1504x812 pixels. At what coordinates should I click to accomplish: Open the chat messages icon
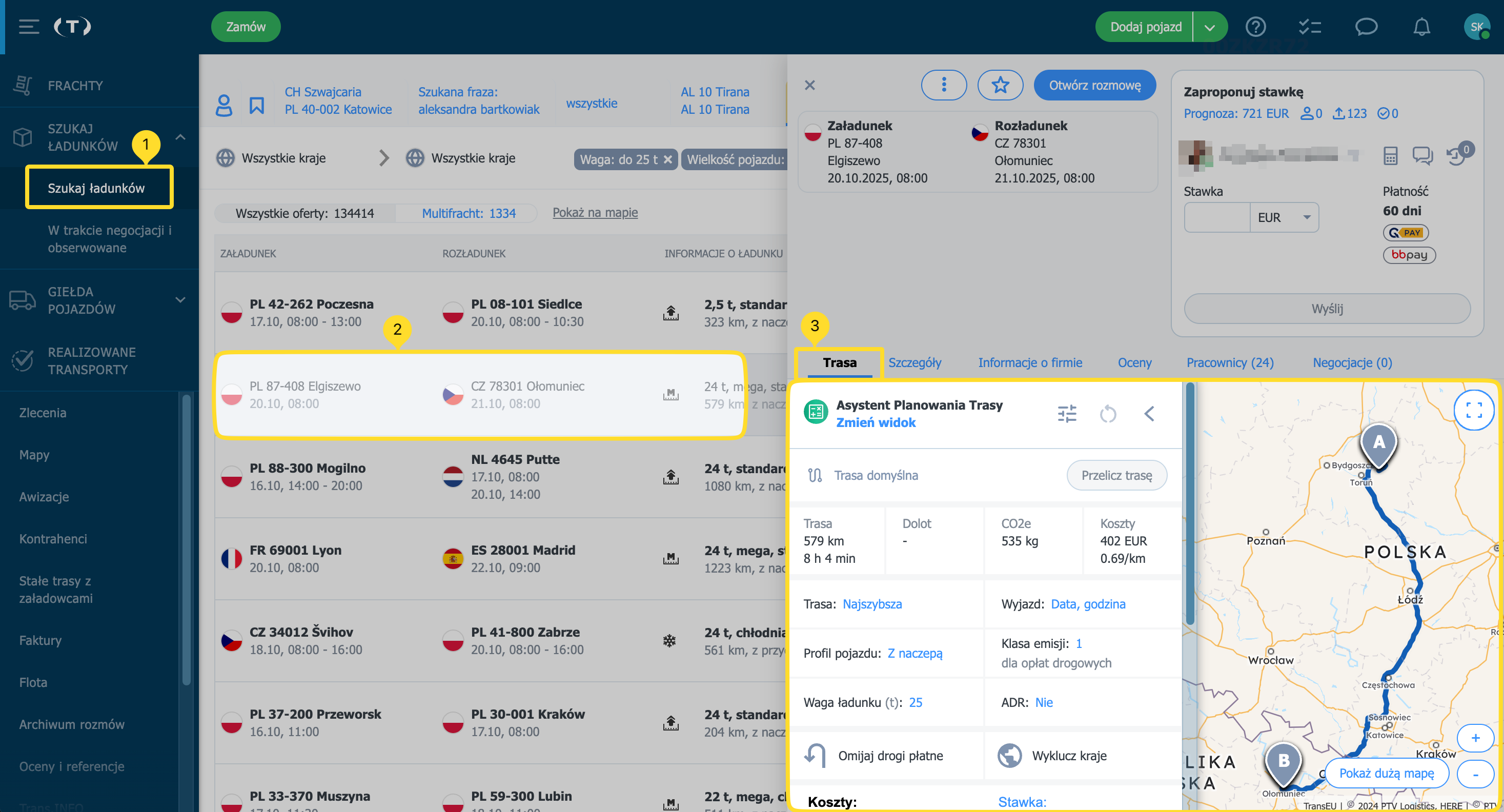coord(1366,27)
